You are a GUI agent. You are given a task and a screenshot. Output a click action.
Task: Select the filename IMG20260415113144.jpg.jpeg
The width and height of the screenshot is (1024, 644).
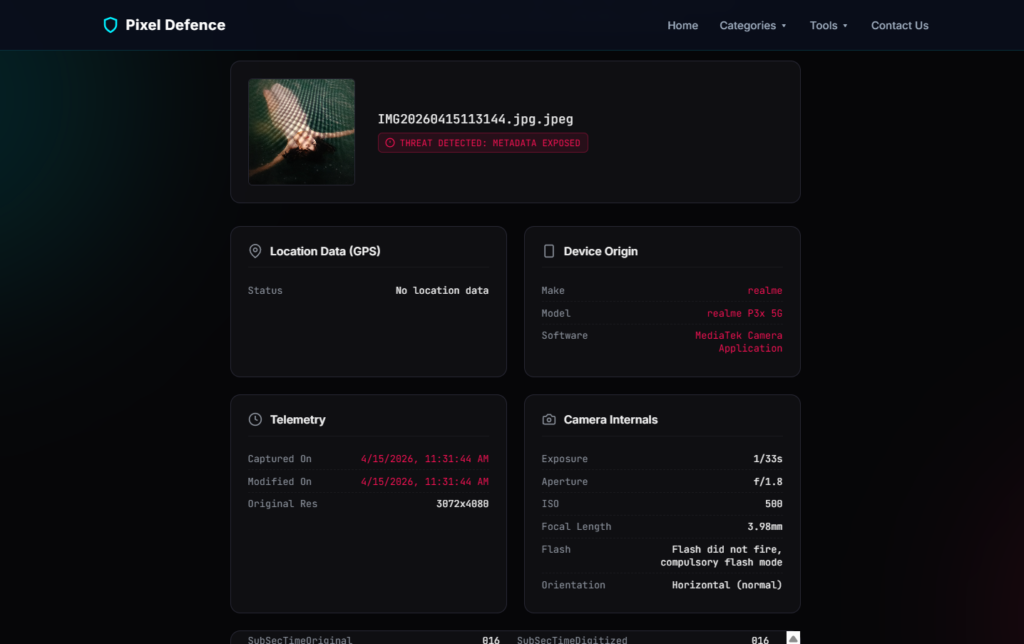[x=475, y=119]
